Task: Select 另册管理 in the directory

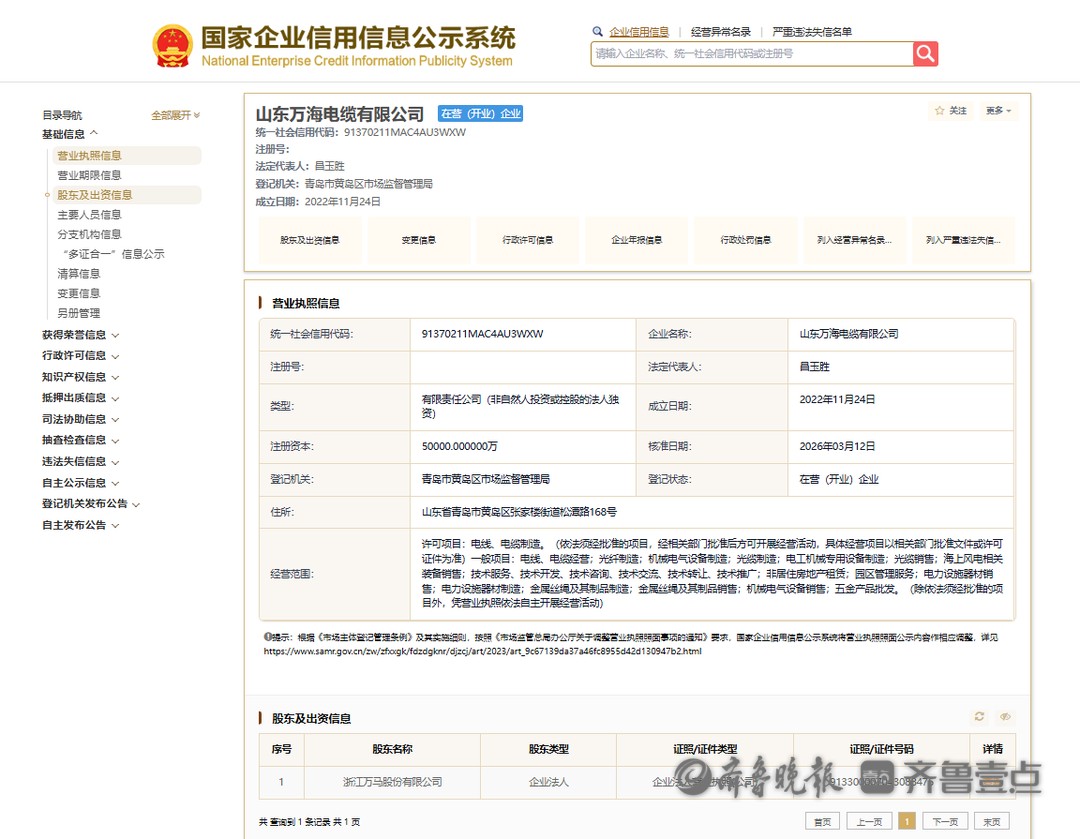Action: tap(79, 313)
